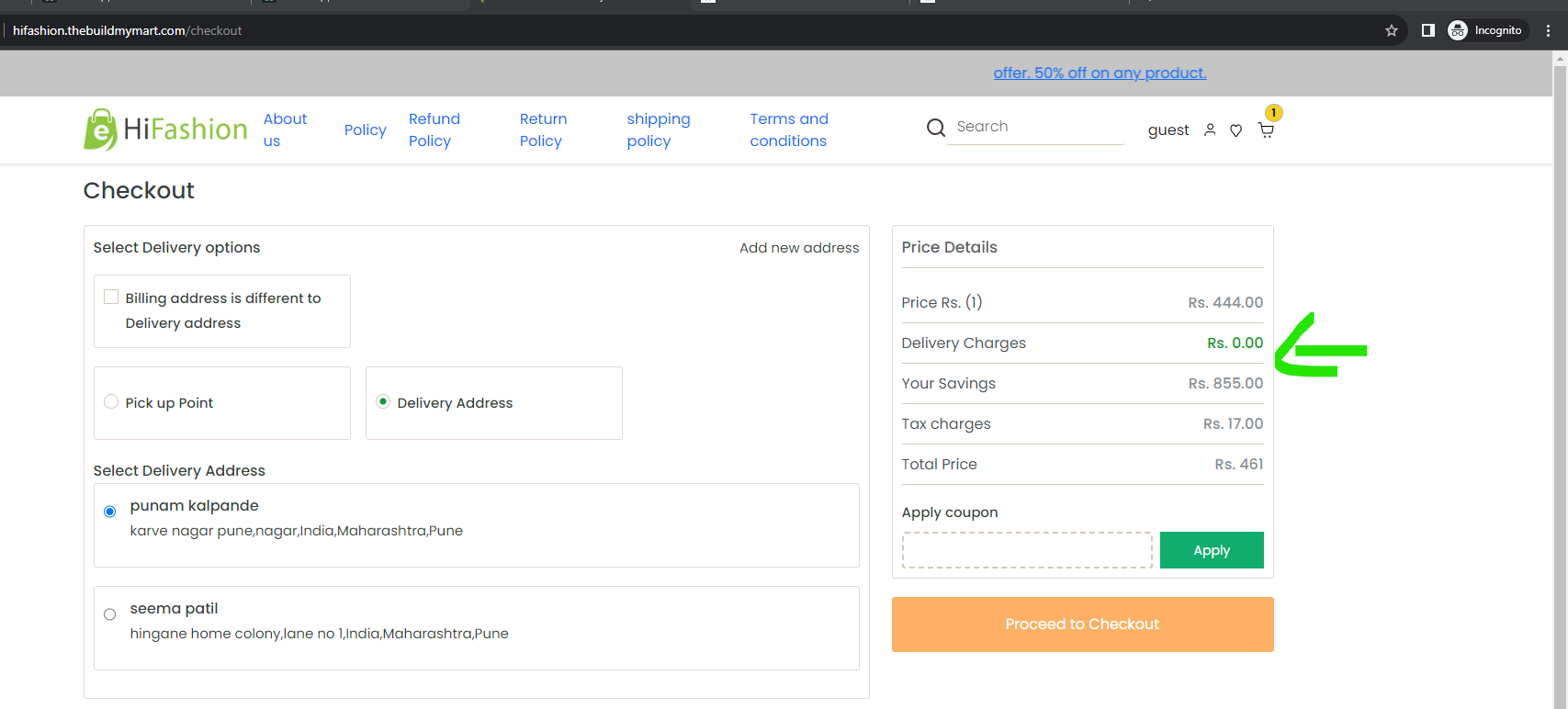Click the 50% off offer link

click(x=1100, y=73)
